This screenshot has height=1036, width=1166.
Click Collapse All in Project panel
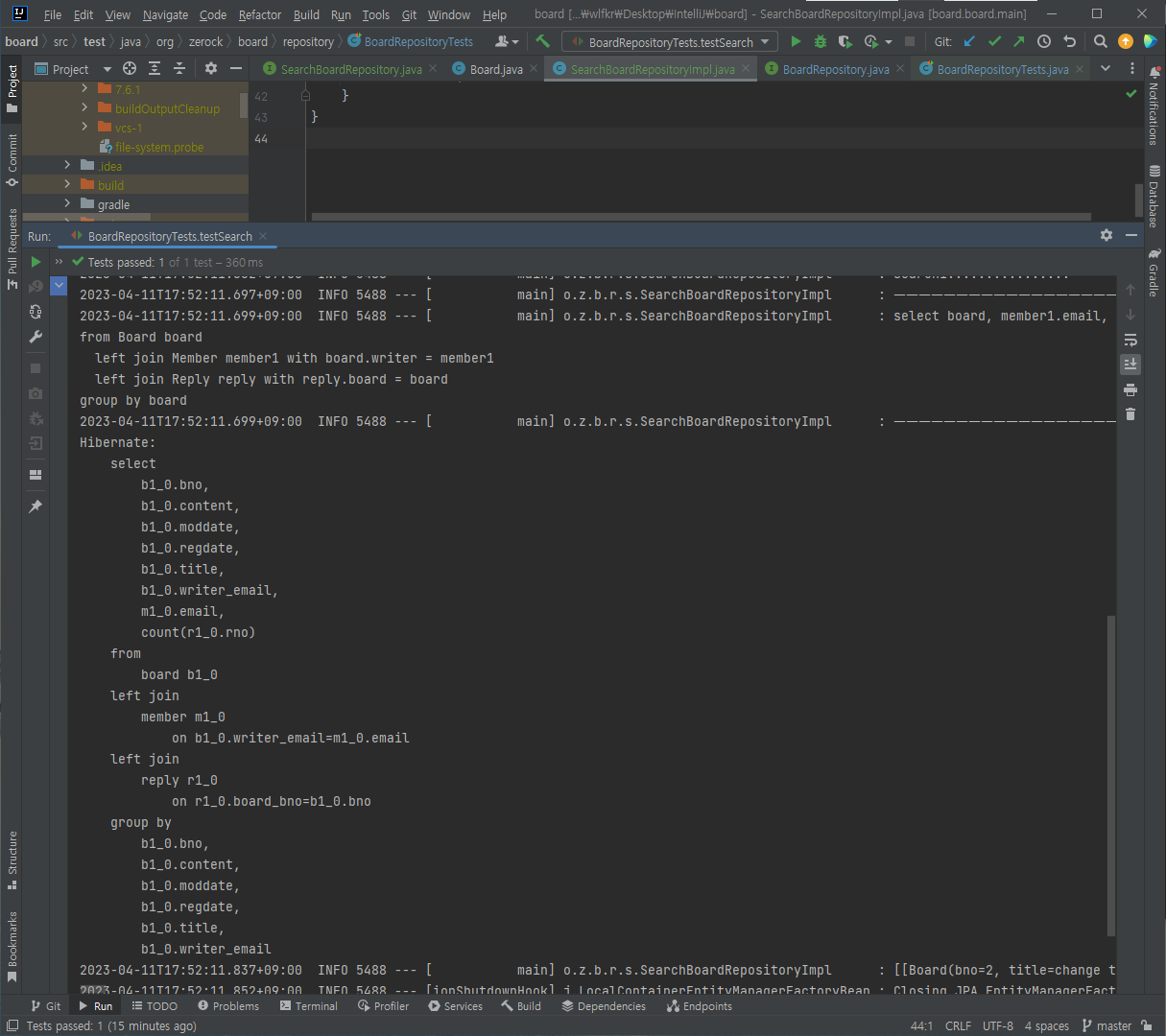(x=179, y=69)
